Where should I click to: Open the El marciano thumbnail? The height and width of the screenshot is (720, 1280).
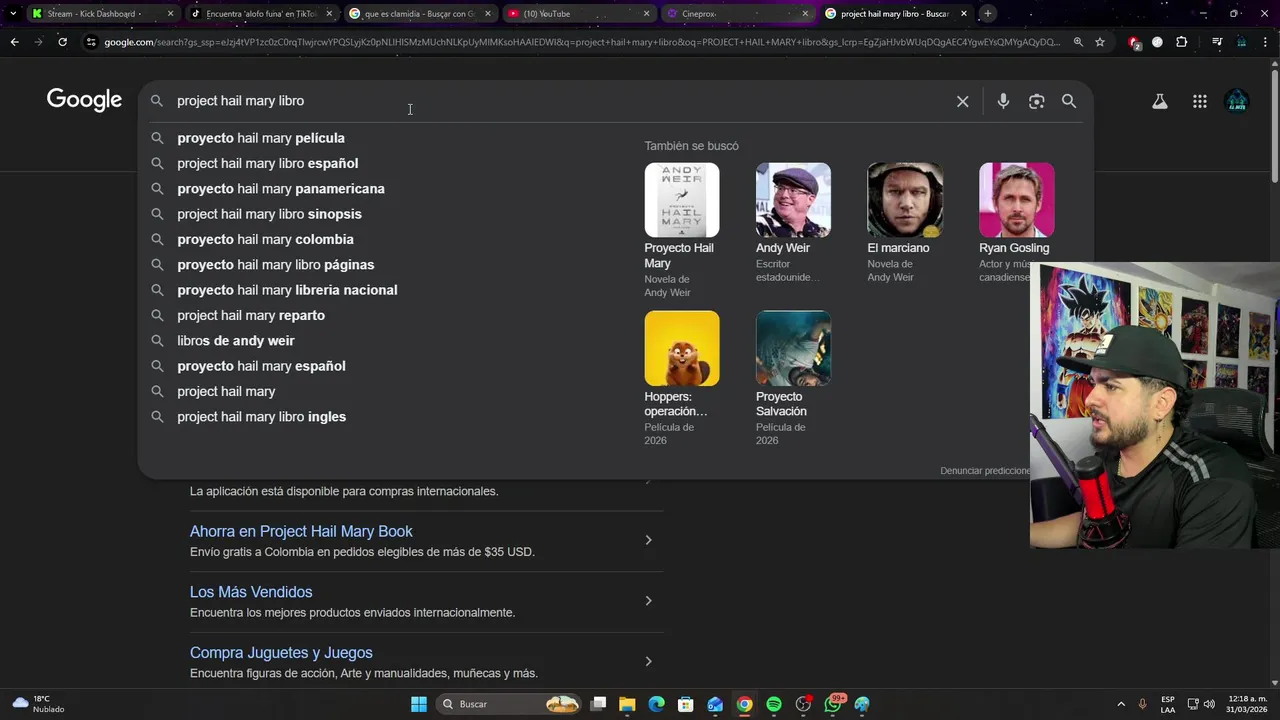point(905,200)
